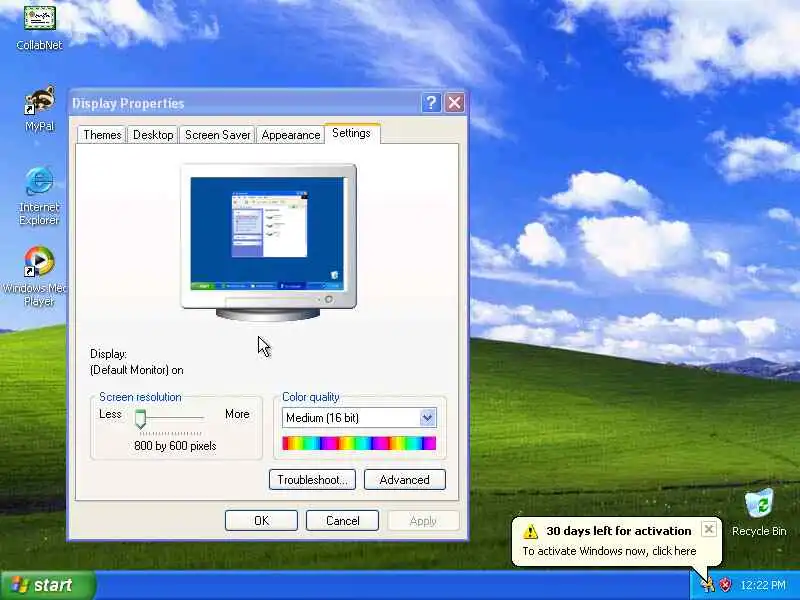Dismiss the activation balloon tip
This screenshot has width=800, height=600.
point(709,530)
